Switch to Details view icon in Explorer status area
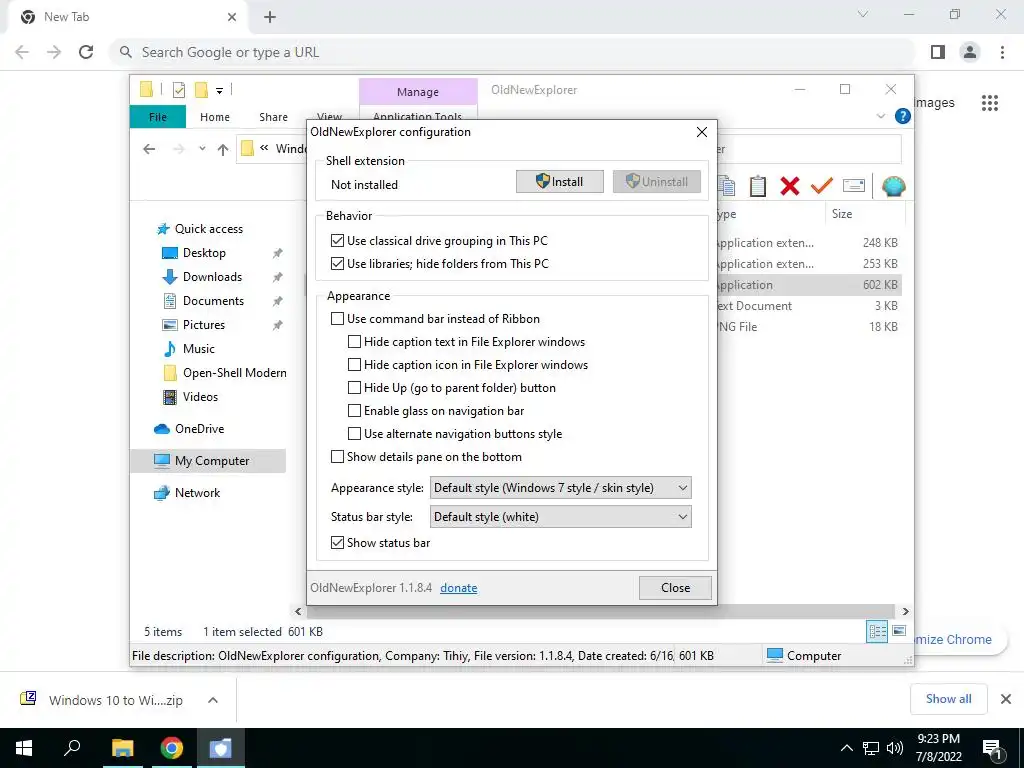Viewport: 1024px width, 768px height. 877,631
